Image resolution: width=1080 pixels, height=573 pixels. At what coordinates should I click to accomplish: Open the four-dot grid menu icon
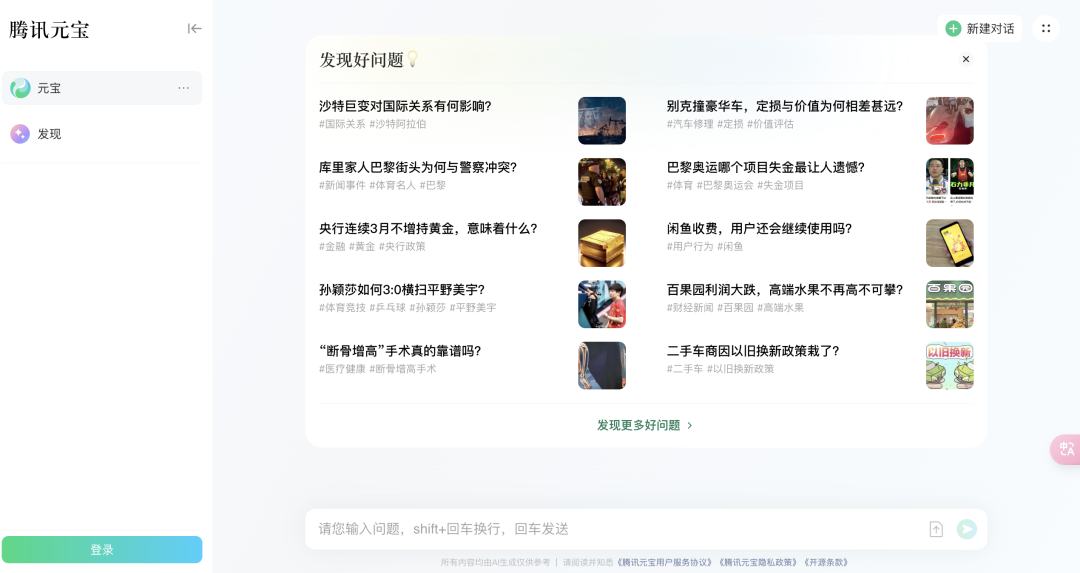[1046, 28]
